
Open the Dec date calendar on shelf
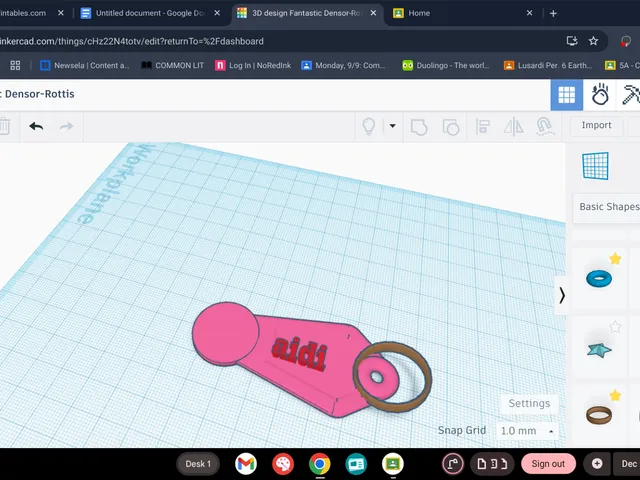(627, 464)
